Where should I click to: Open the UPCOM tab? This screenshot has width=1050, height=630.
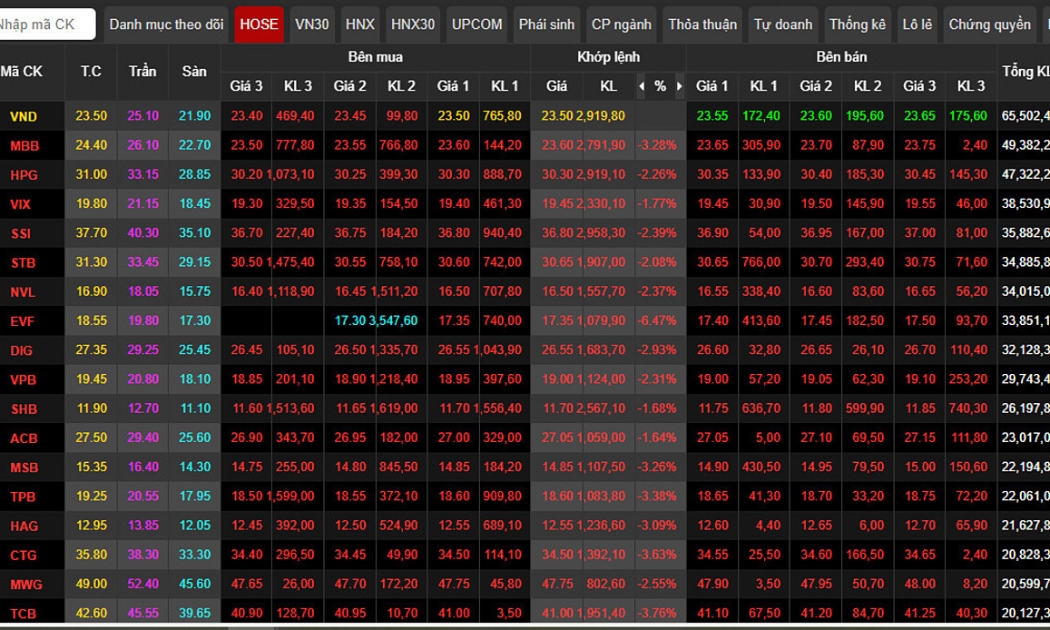pyautogui.click(x=477, y=24)
